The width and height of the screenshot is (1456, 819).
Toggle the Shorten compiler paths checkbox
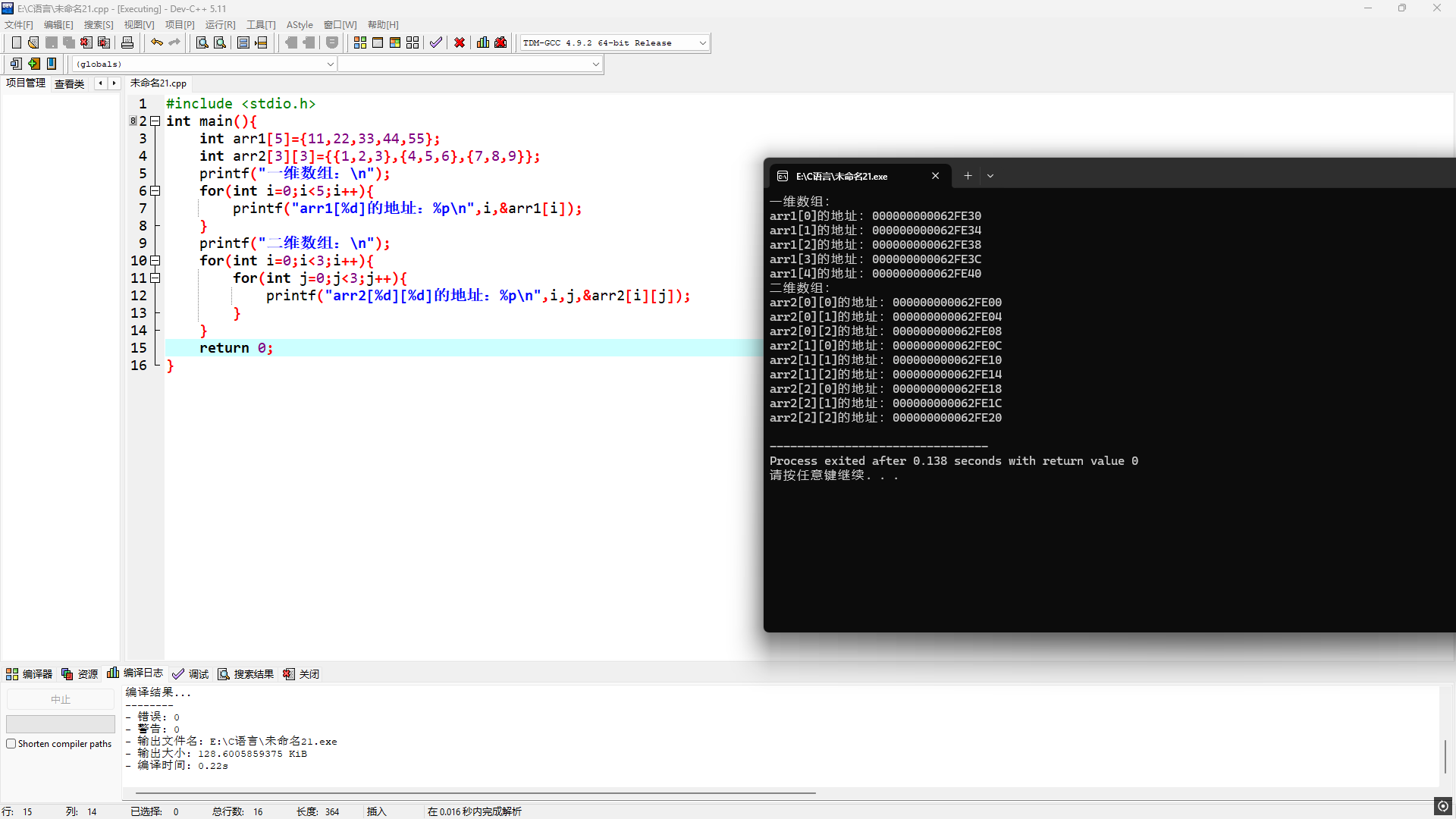point(11,744)
